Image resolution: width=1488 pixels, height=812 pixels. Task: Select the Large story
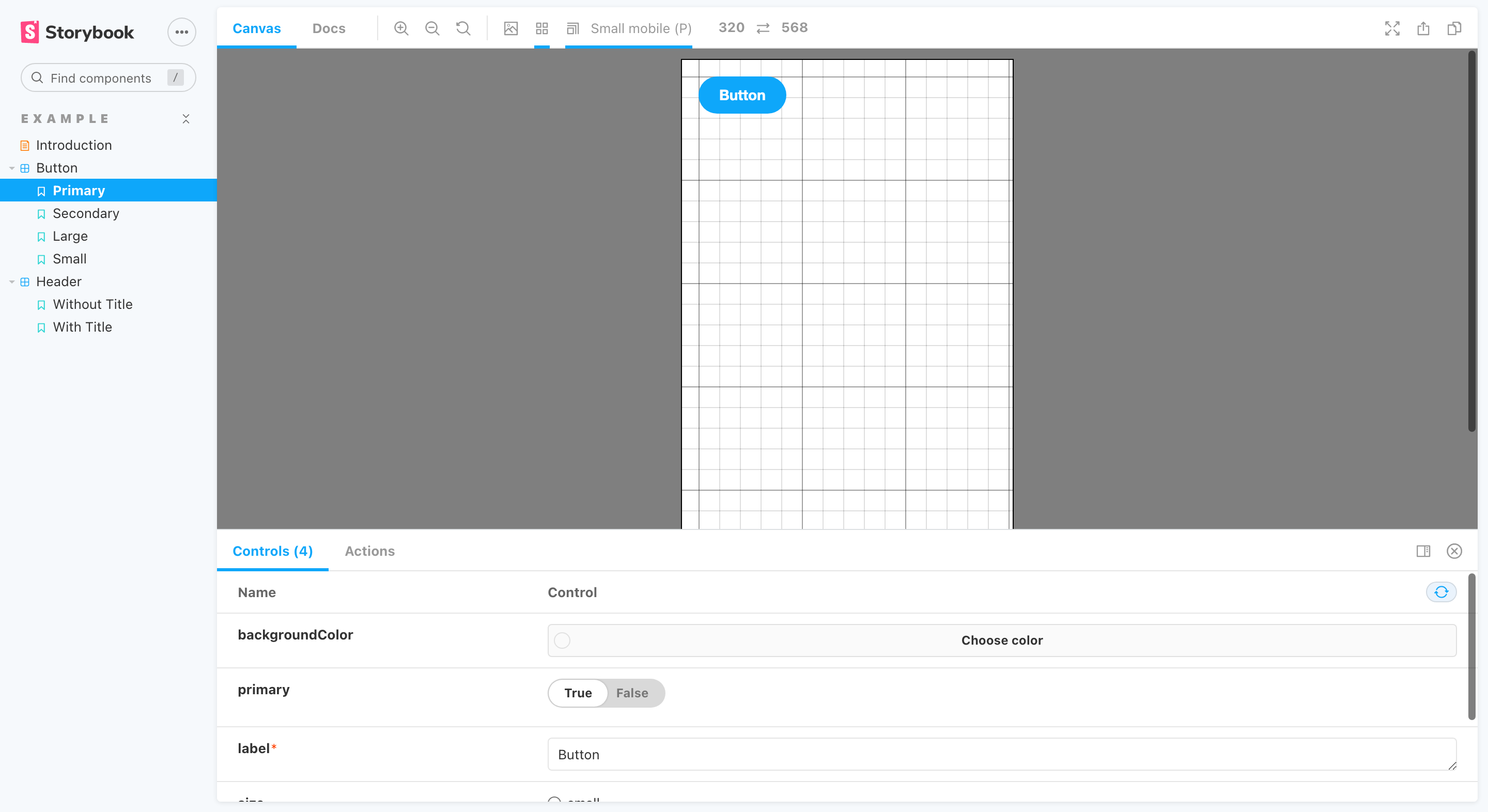tap(70, 236)
